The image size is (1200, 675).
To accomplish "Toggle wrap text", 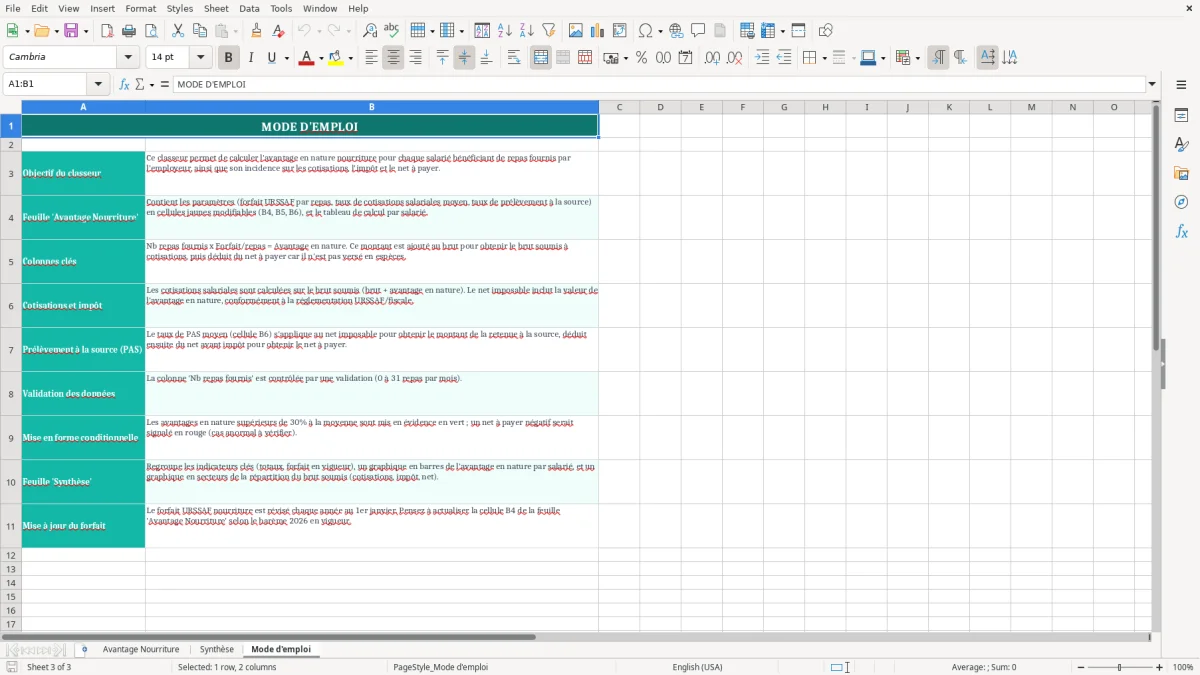I will [x=514, y=58].
